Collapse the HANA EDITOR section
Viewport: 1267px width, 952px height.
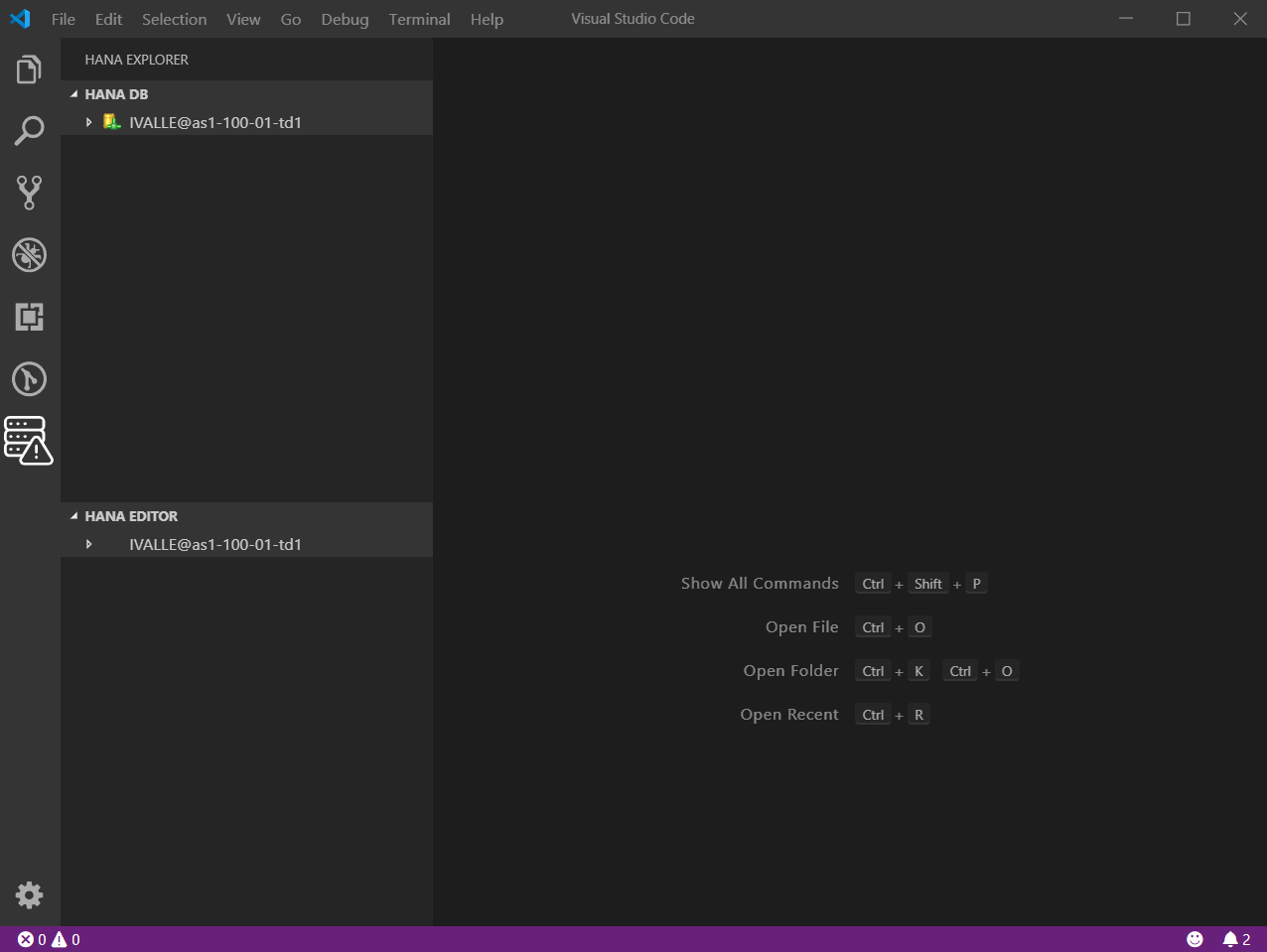74,516
